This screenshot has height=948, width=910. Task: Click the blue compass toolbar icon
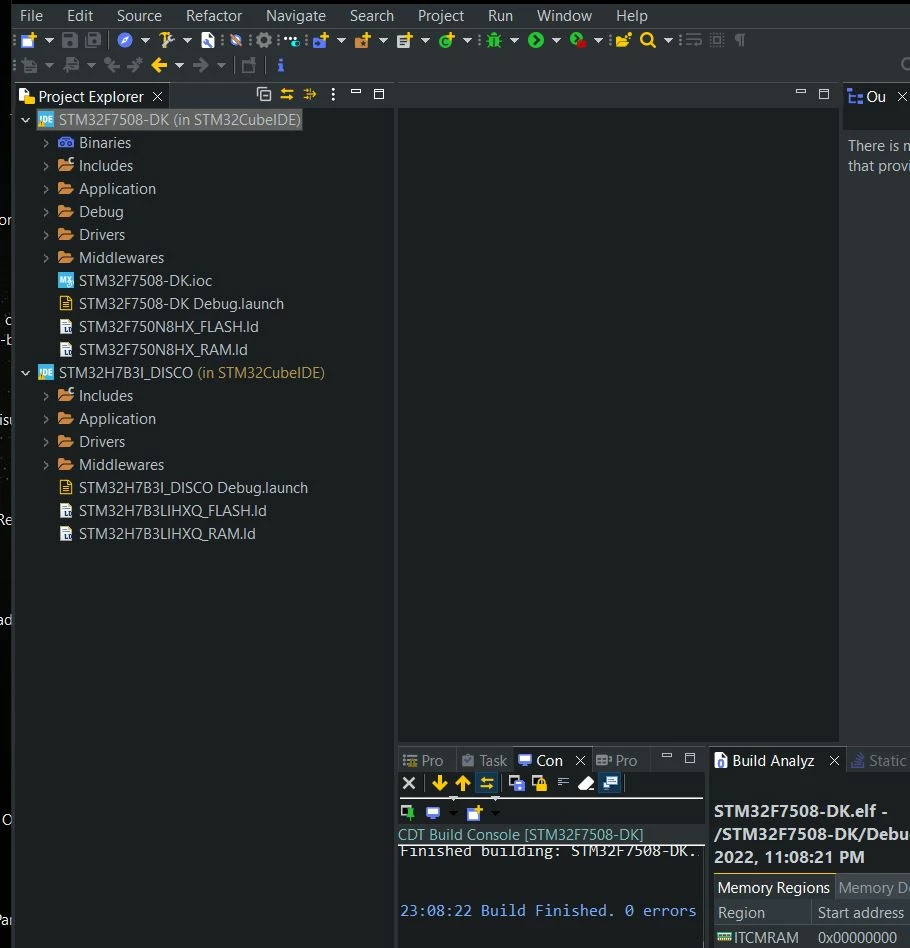tap(125, 41)
